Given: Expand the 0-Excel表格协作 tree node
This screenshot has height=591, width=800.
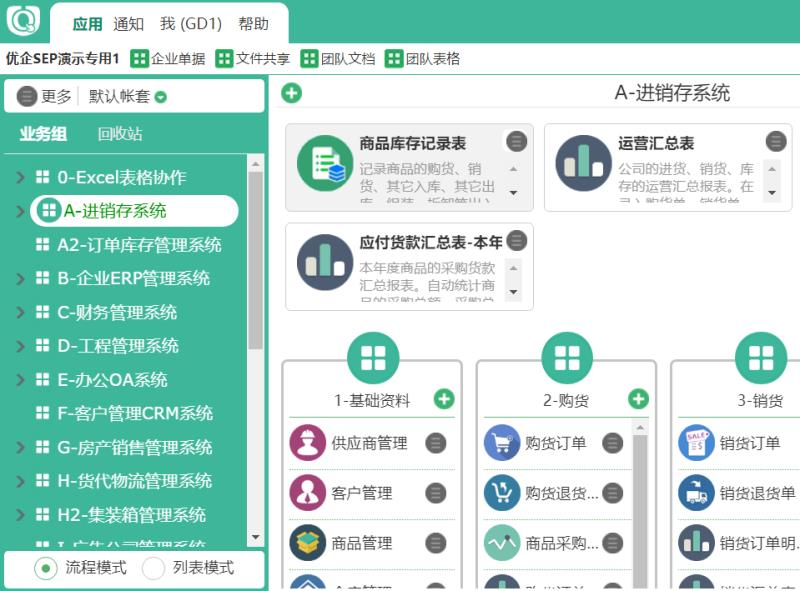Looking at the screenshot, I should pyautogui.click(x=20, y=178).
